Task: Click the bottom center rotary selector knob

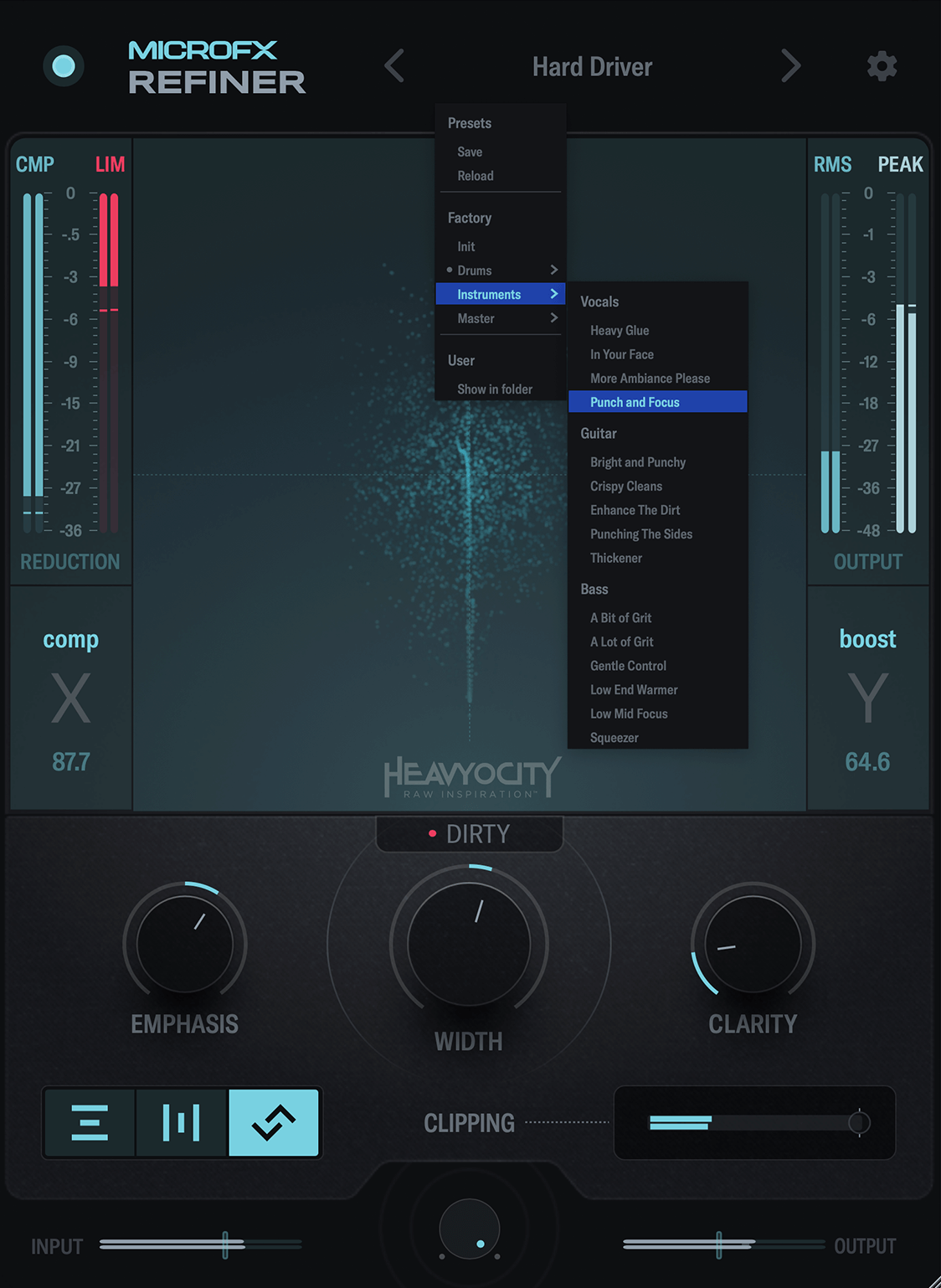Action: point(470,1229)
